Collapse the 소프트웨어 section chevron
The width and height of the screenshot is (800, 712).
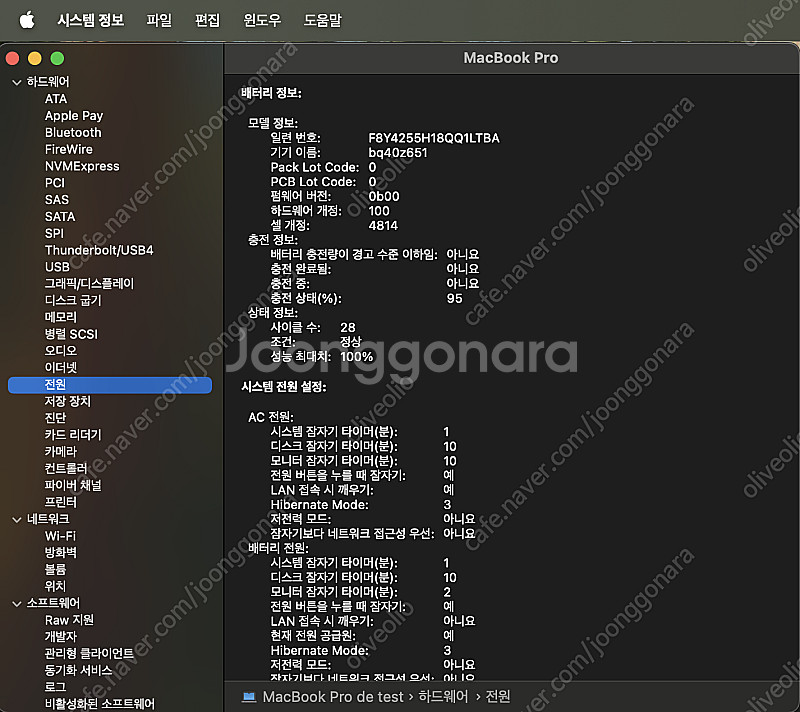[17, 604]
